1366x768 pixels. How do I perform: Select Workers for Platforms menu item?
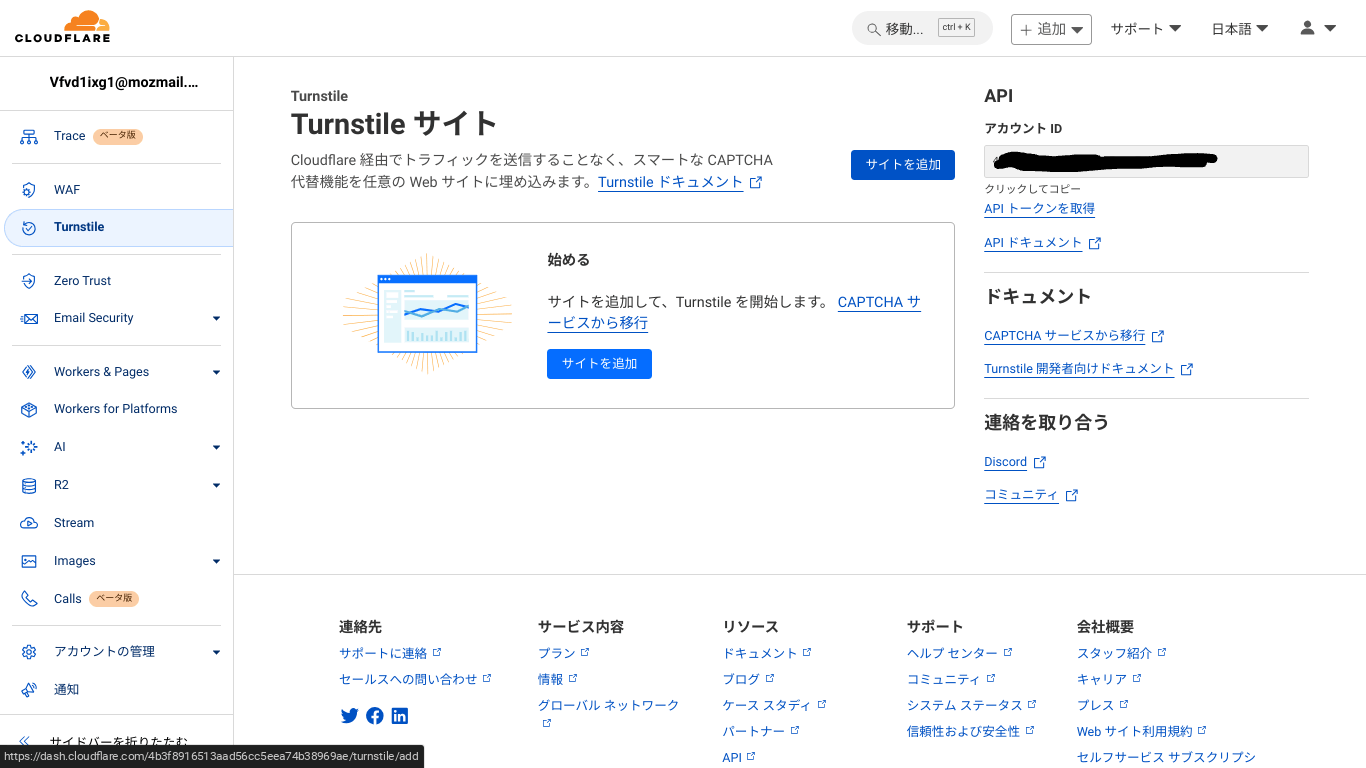[115, 409]
